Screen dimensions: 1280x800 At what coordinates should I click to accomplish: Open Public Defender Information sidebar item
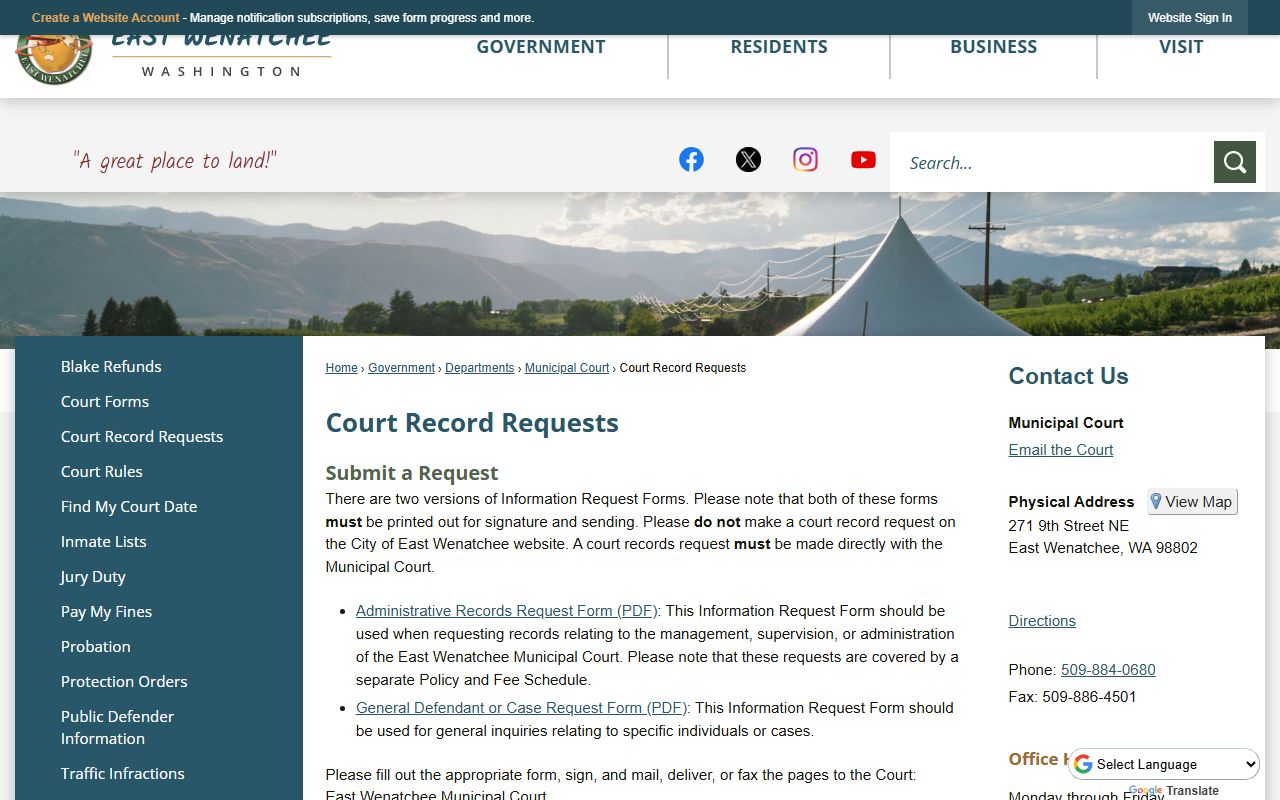point(118,727)
